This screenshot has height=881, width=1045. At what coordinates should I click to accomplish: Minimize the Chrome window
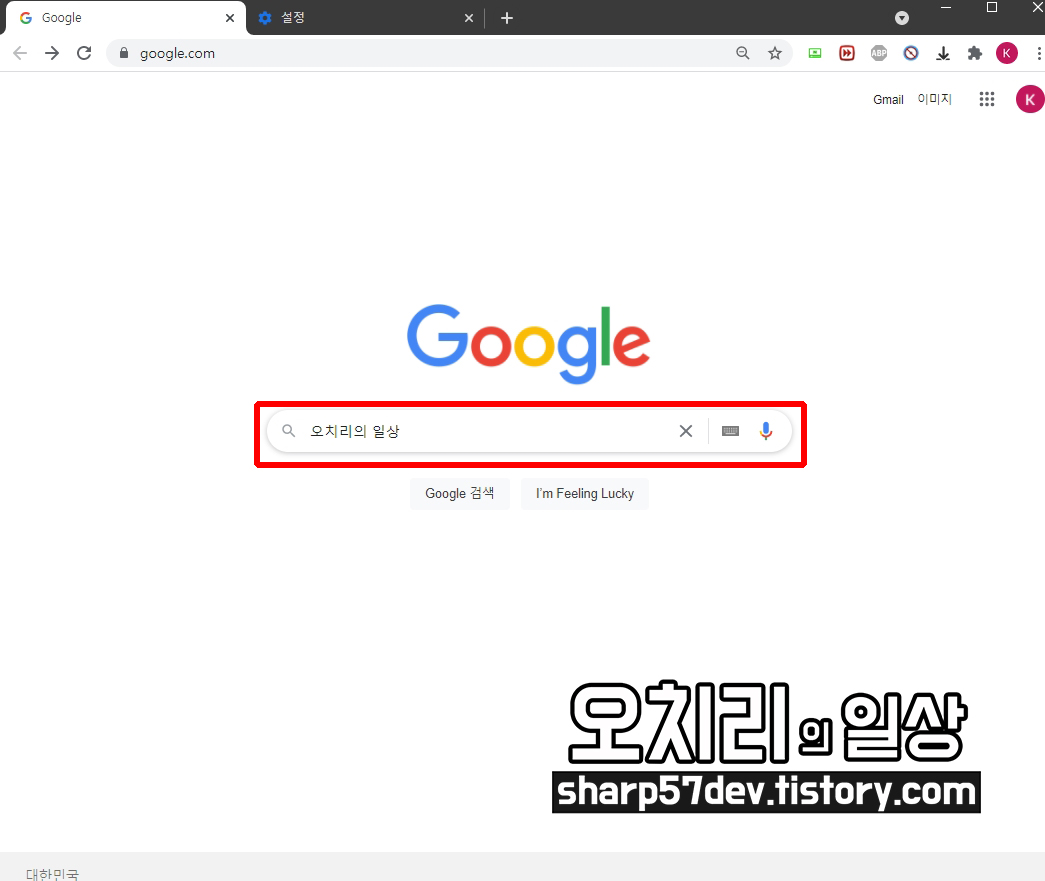click(946, 7)
